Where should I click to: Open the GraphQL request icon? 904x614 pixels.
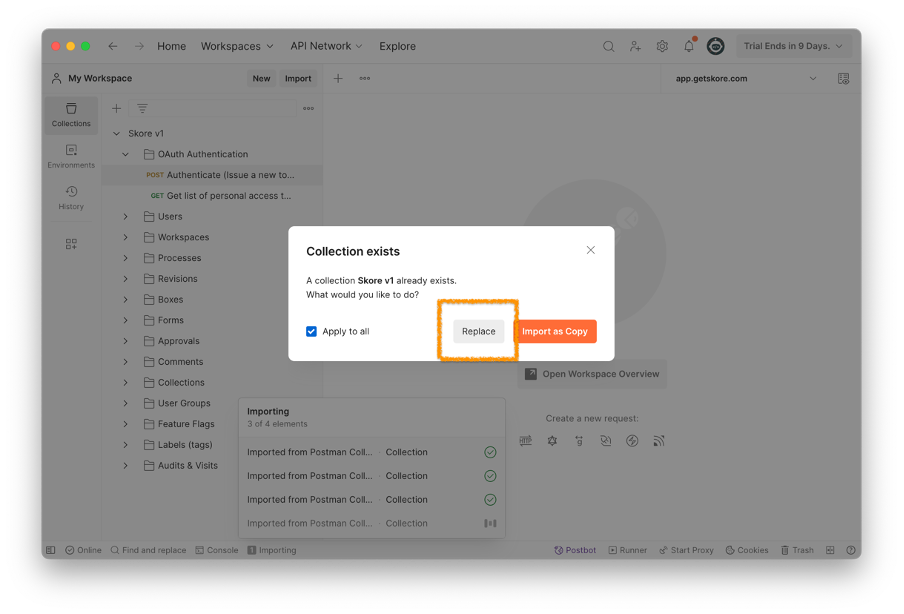(552, 441)
